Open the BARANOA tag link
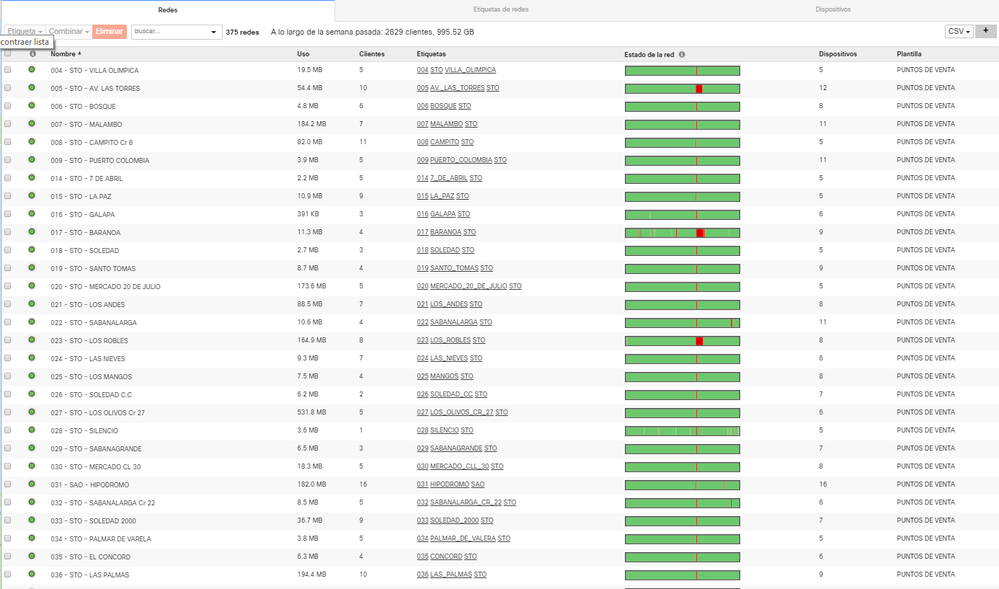Viewport: 999px width, 589px height. 445,233
